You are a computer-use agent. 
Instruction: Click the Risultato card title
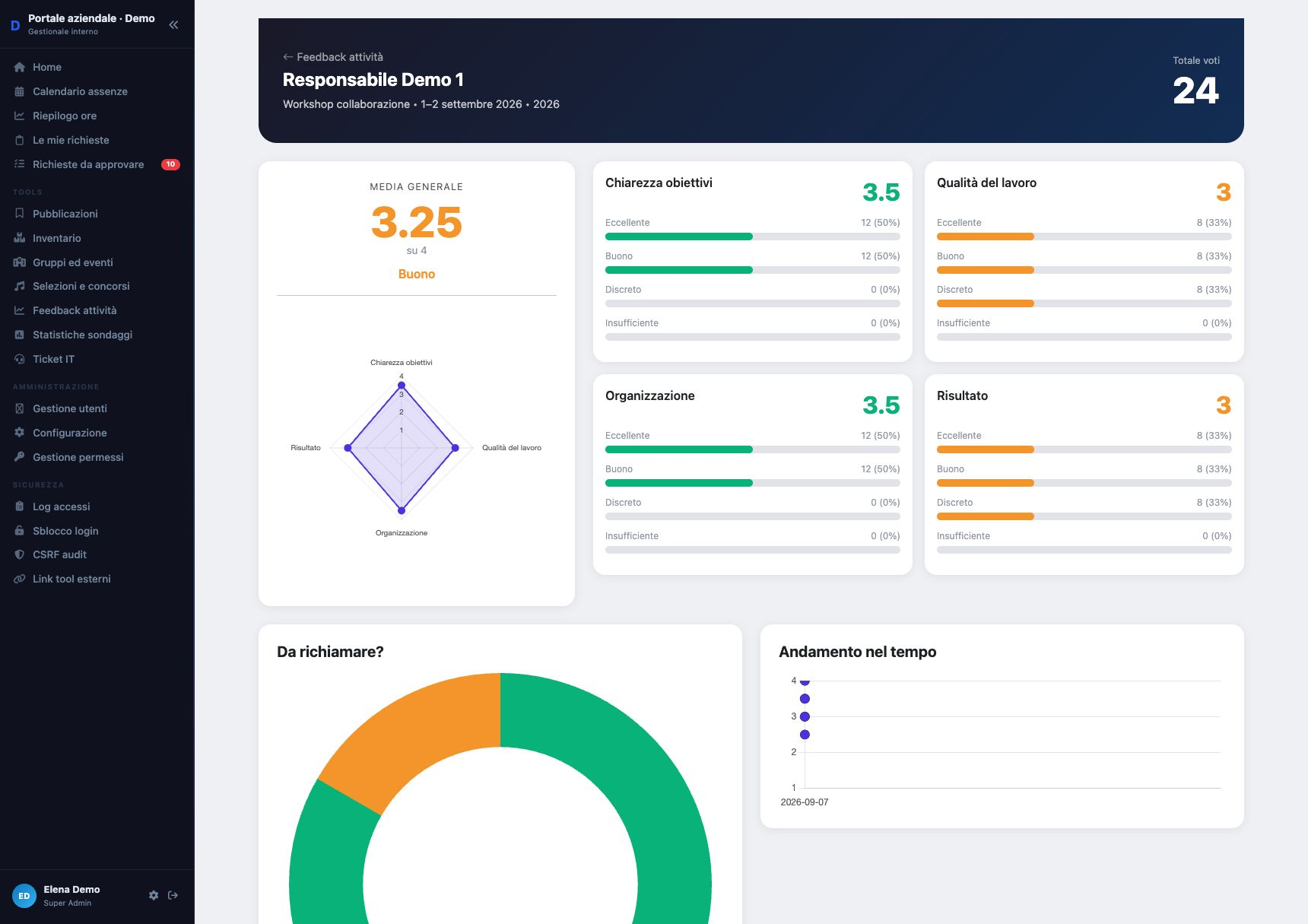click(963, 395)
